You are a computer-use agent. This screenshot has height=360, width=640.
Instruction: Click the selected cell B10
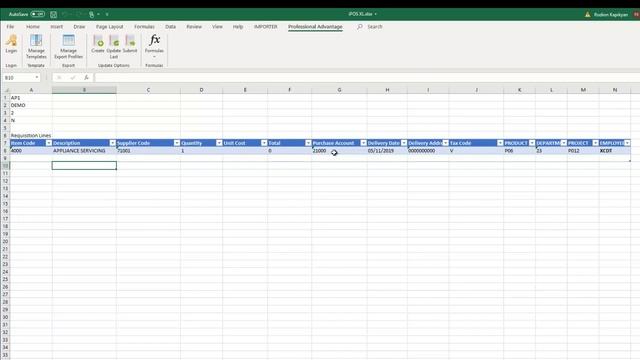click(x=84, y=165)
